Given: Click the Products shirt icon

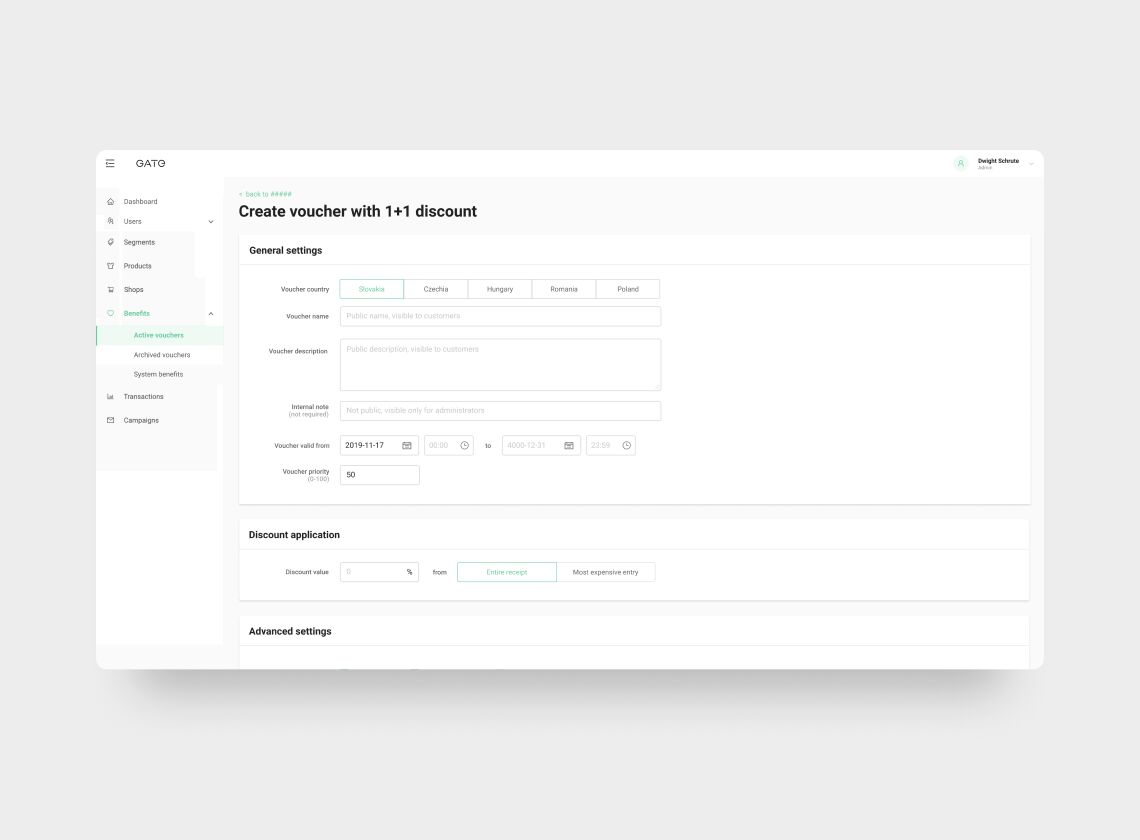Looking at the screenshot, I should pos(111,266).
